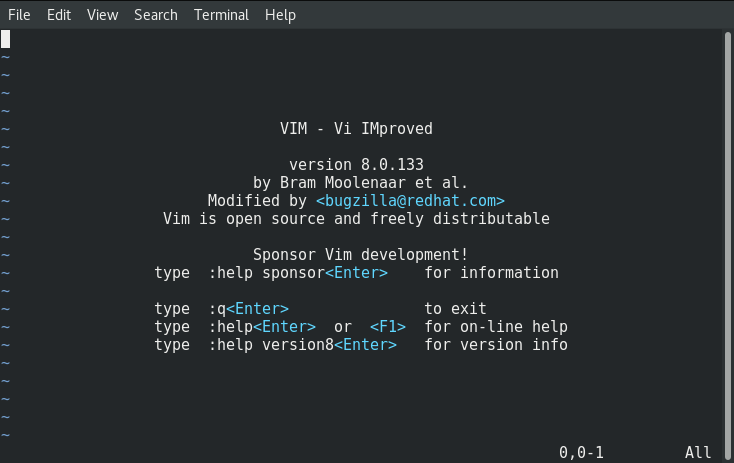Click the "VIM - Vi IMproved" title text
This screenshot has height=463, width=734.
click(x=356, y=129)
